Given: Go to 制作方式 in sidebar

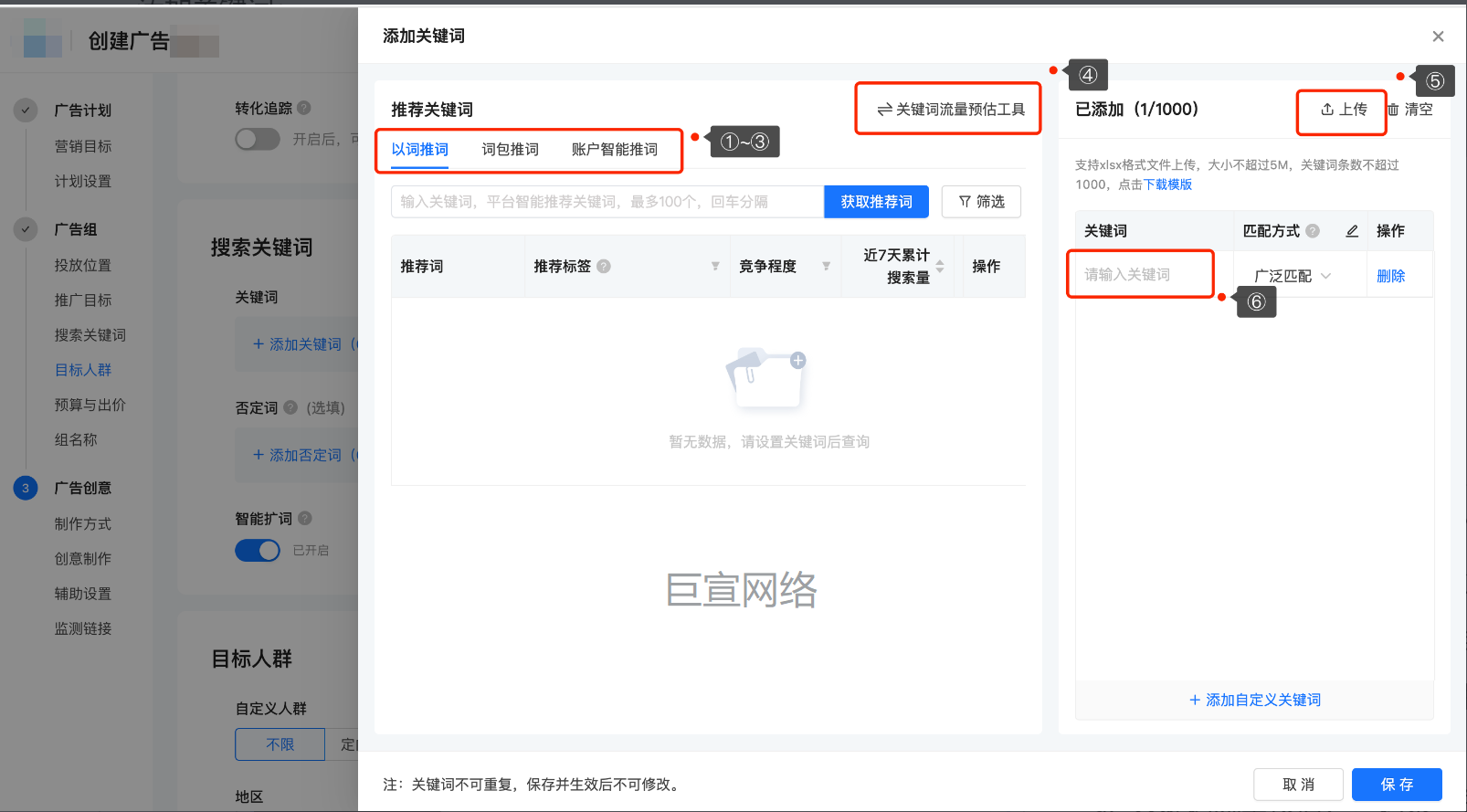Looking at the screenshot, I should 83,523.
